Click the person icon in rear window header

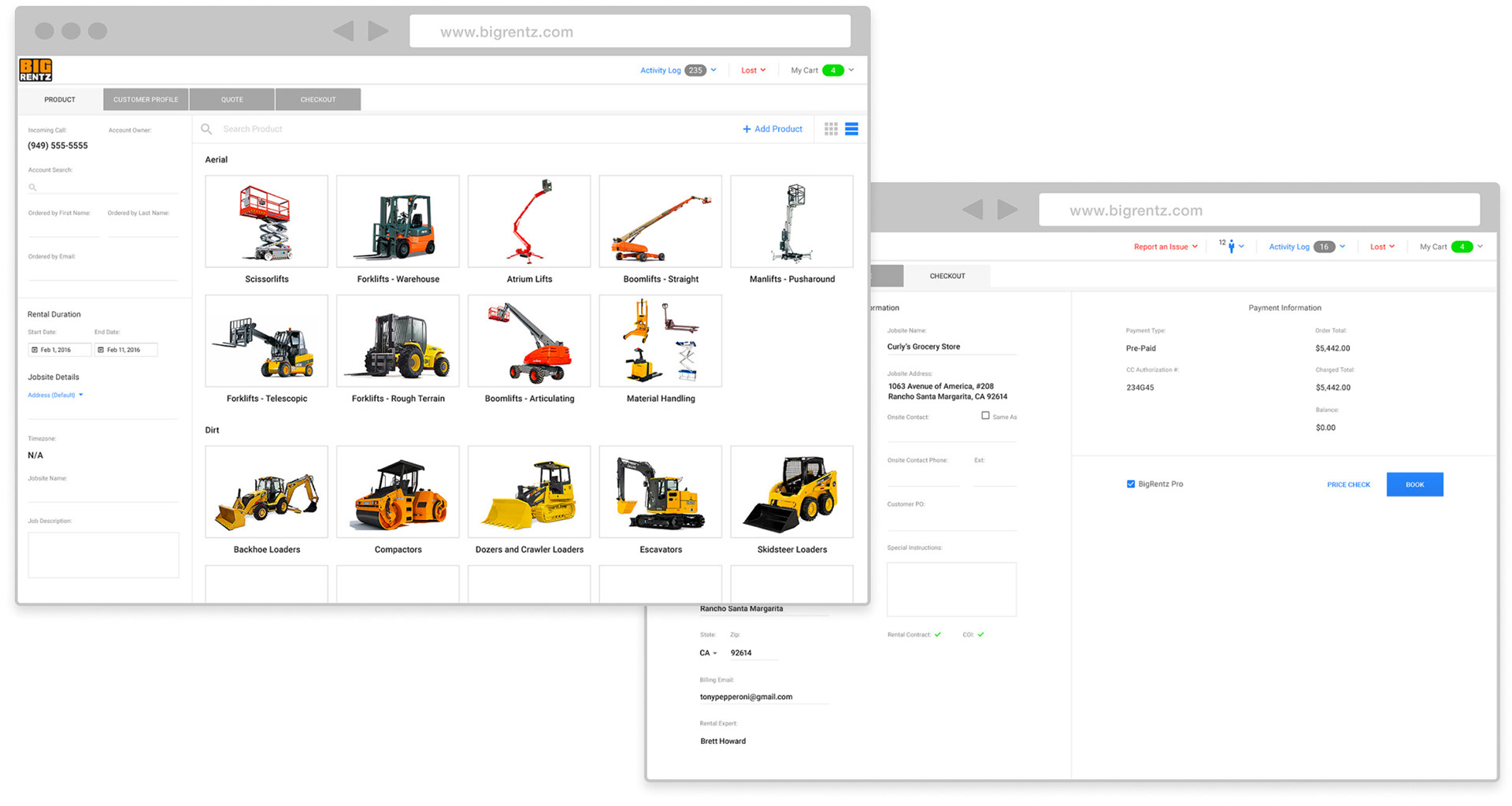(1231, 247)
